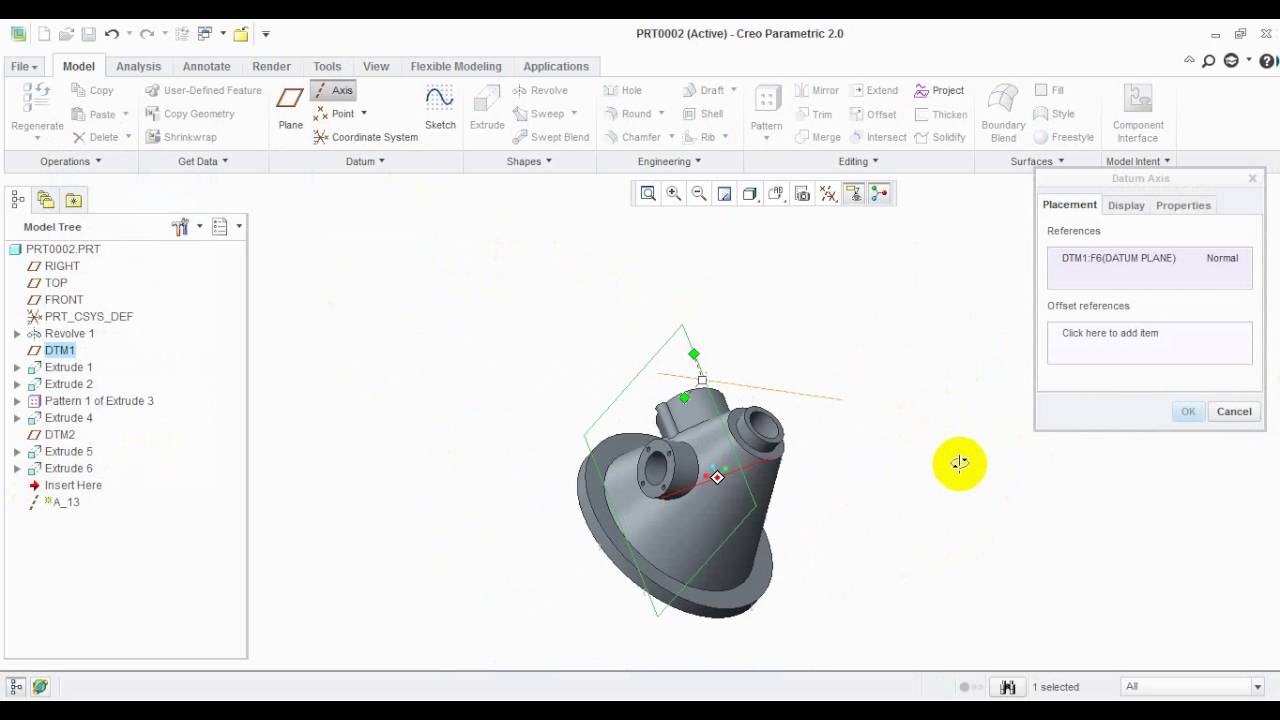Open the Saved Views icon
This screenshot has height=720, width=1280.
776,194
